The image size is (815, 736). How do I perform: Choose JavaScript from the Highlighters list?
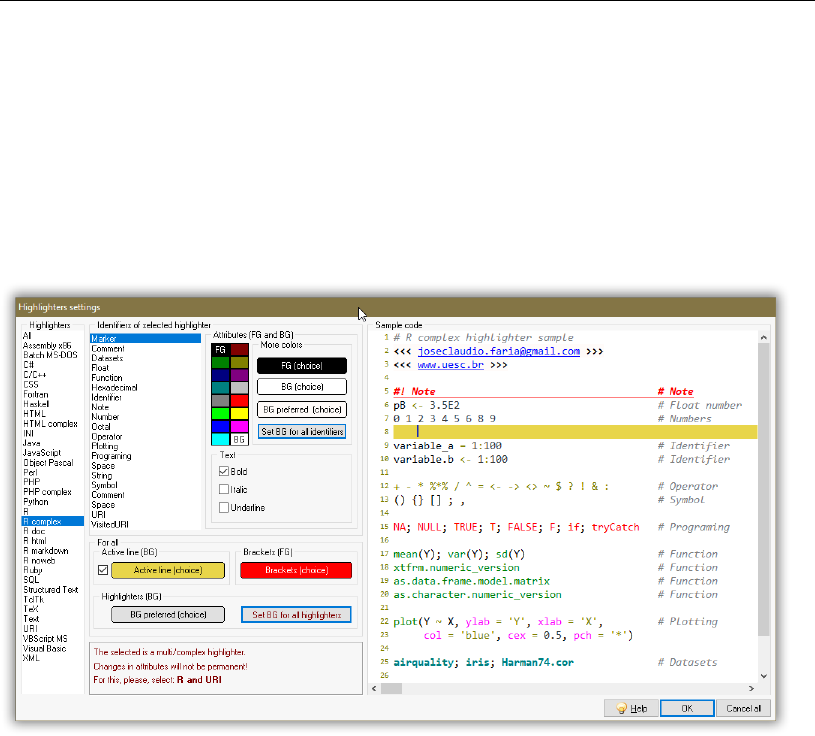(x=43, y=453)
